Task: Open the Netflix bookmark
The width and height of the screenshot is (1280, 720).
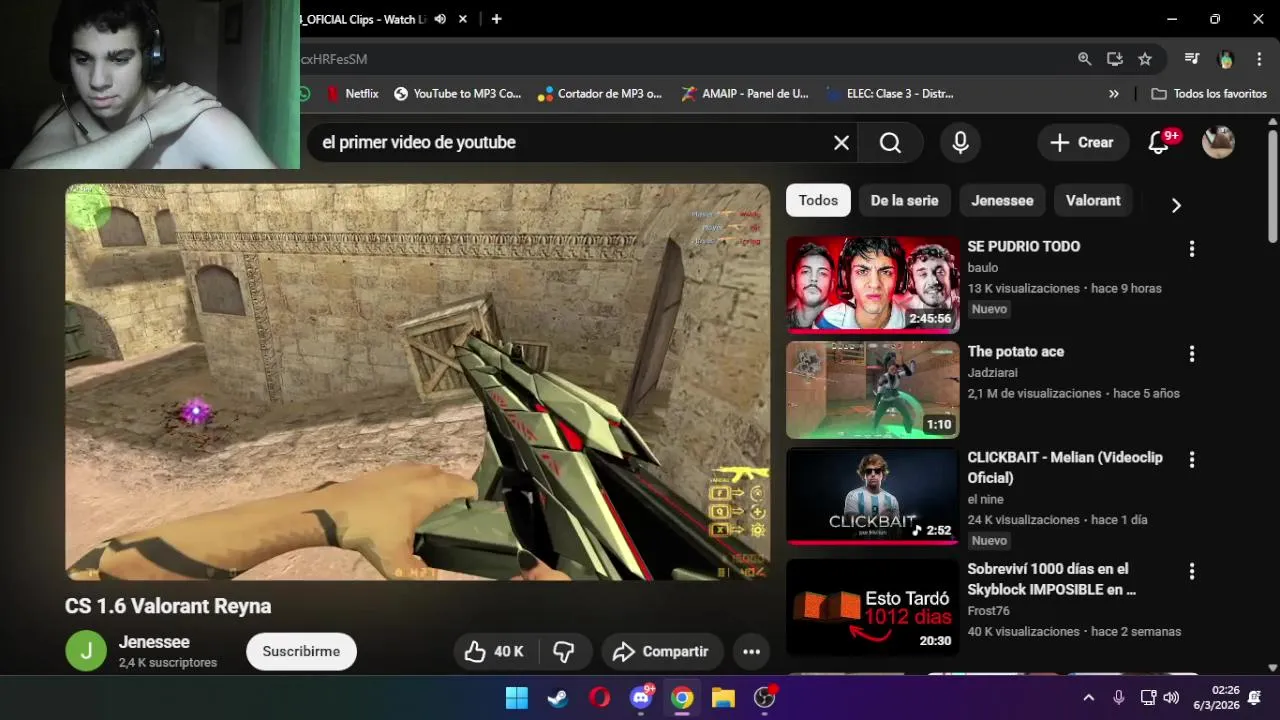Action: pyautogui.click(x=352, y=94)
